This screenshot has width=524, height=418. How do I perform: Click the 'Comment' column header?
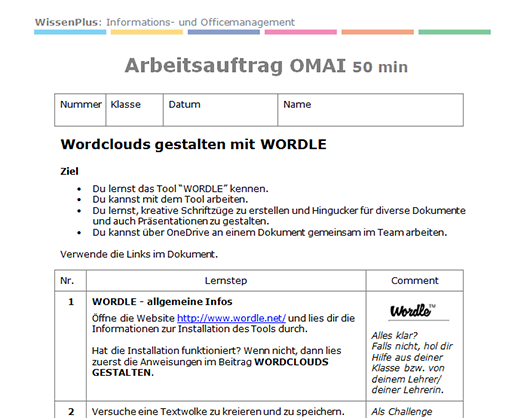click(x=415, y=280)
